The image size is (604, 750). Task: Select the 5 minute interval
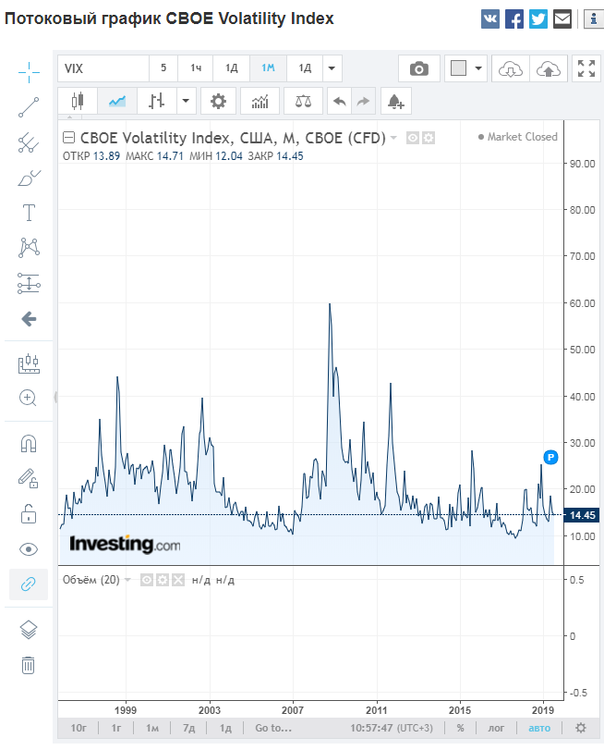click(164, 68)
